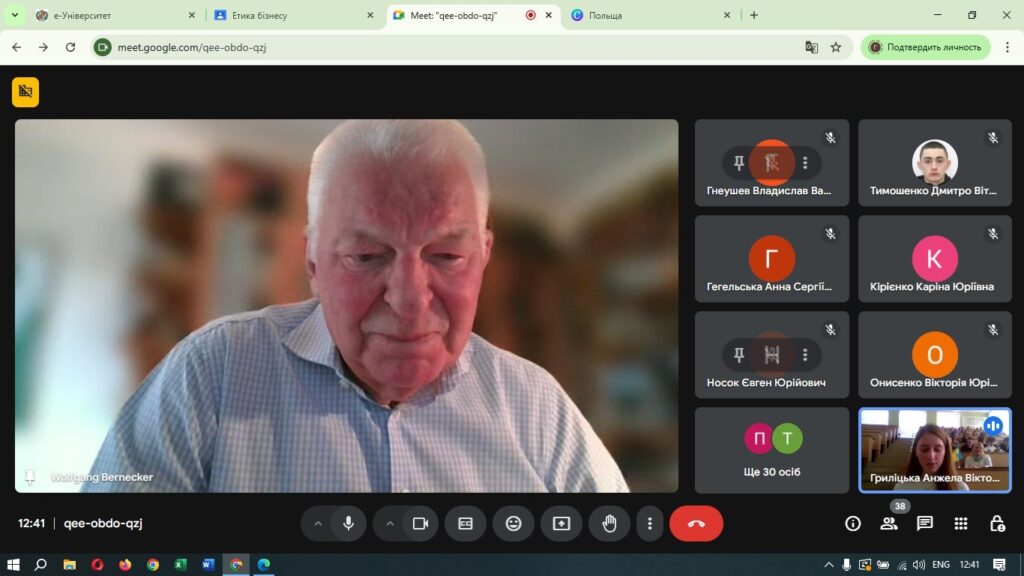This screenshot has width=1024, height=576.
Task: Open the chat with everyone panel
Action: point(925,523)
